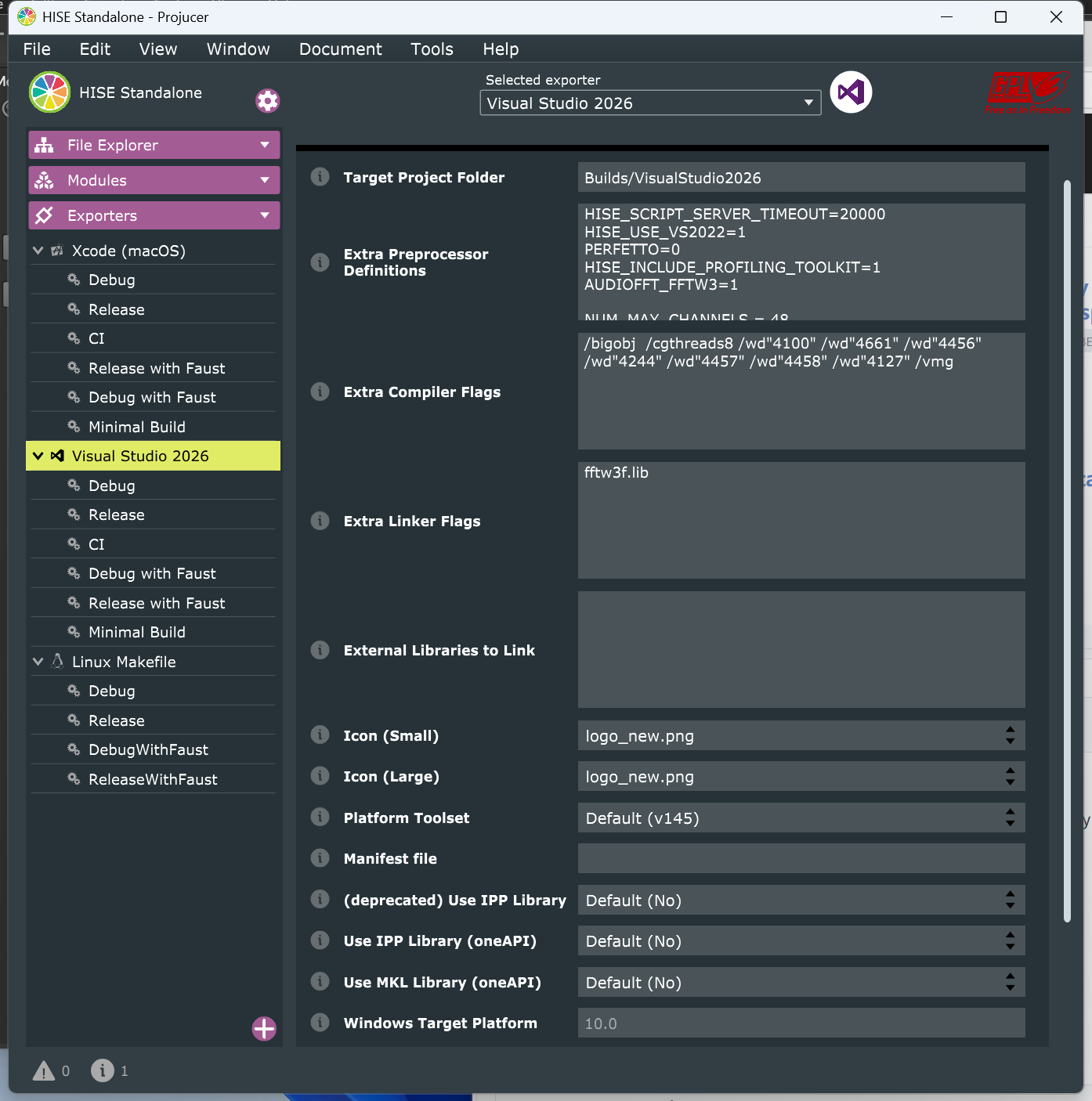This screenshot has width=1092, height=1101.
Task: Collapse the Linux Makefile exporter node
Action: pos(38,662)
